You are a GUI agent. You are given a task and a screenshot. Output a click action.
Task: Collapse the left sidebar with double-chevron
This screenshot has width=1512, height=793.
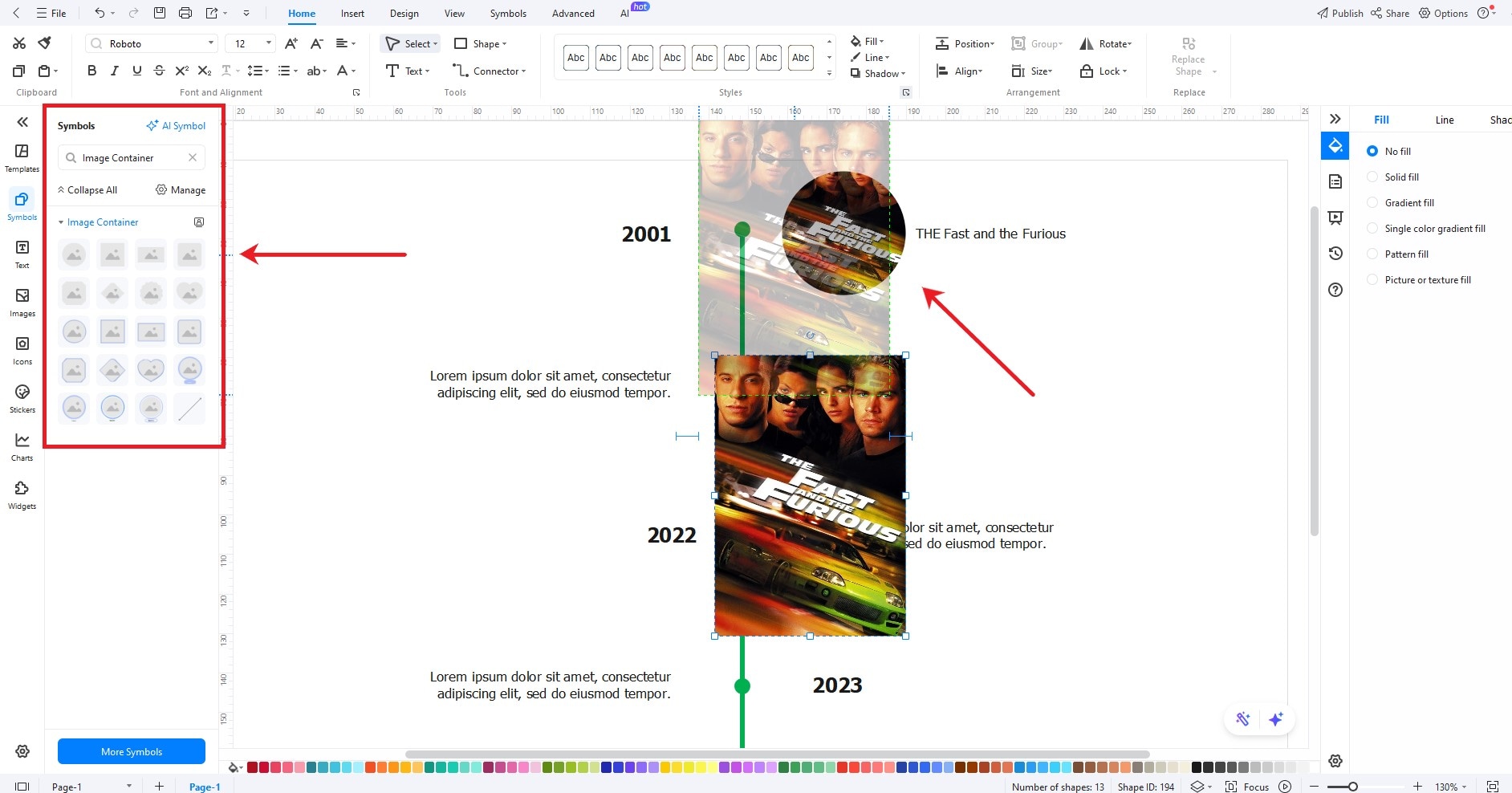(x=22, y=122)
